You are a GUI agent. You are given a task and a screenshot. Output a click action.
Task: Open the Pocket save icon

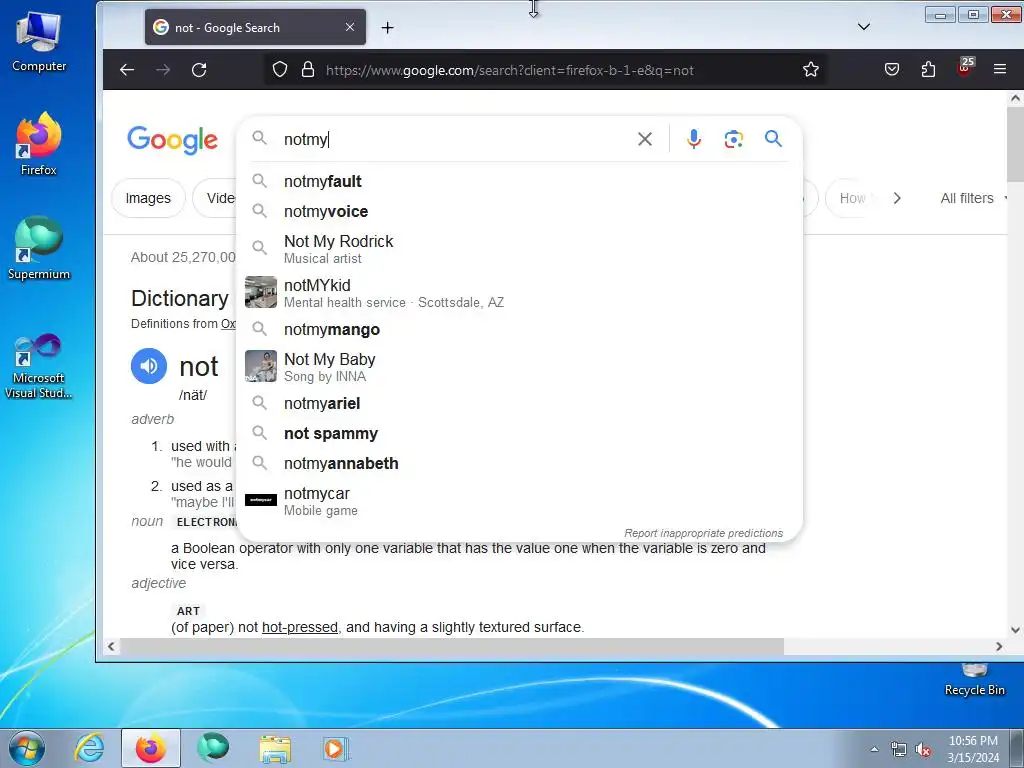891,69
